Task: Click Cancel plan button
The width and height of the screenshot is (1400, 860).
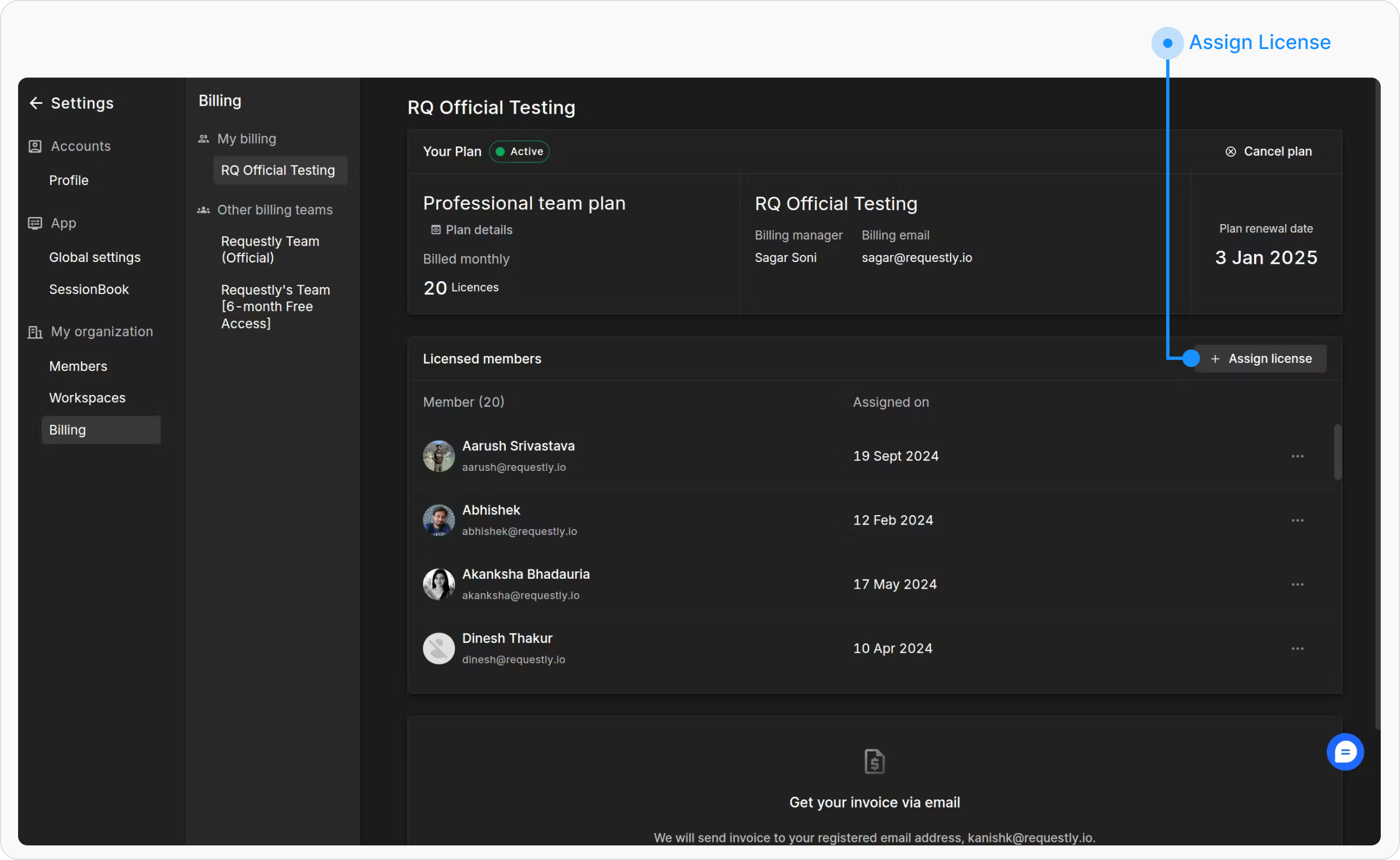Action: pos(1268,152)
